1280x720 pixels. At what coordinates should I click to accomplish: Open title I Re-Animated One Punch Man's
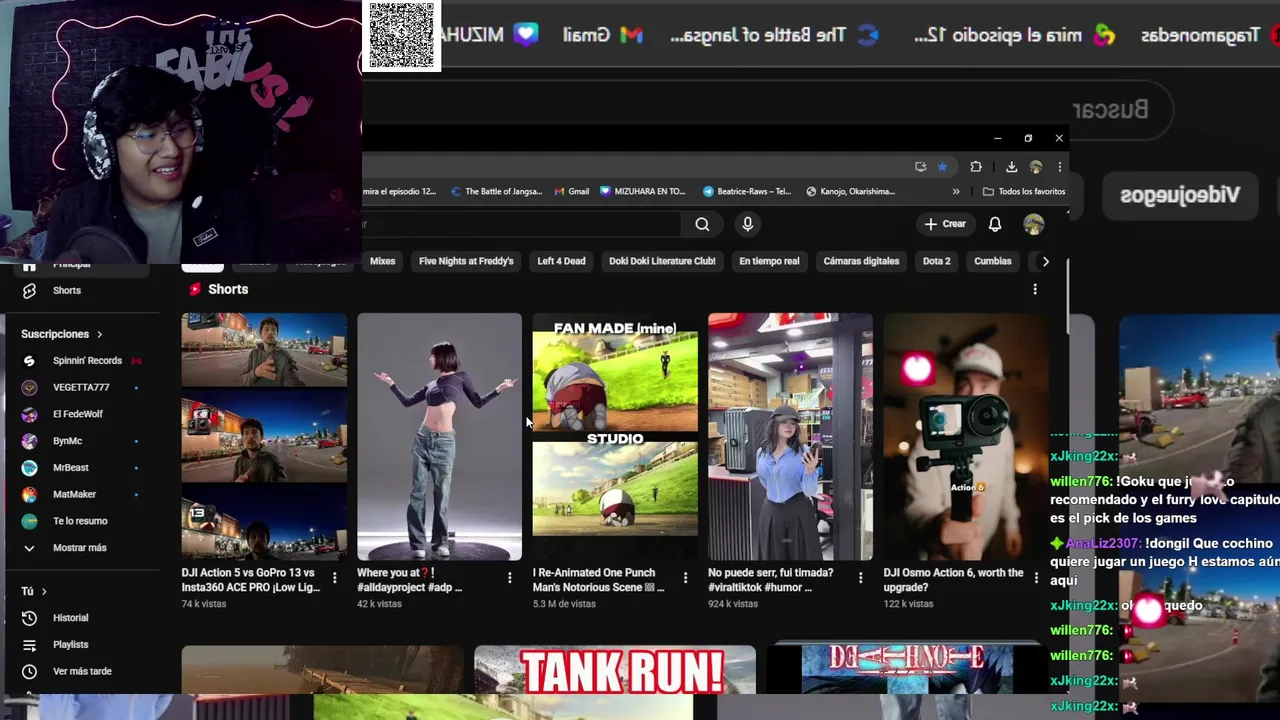598,580
